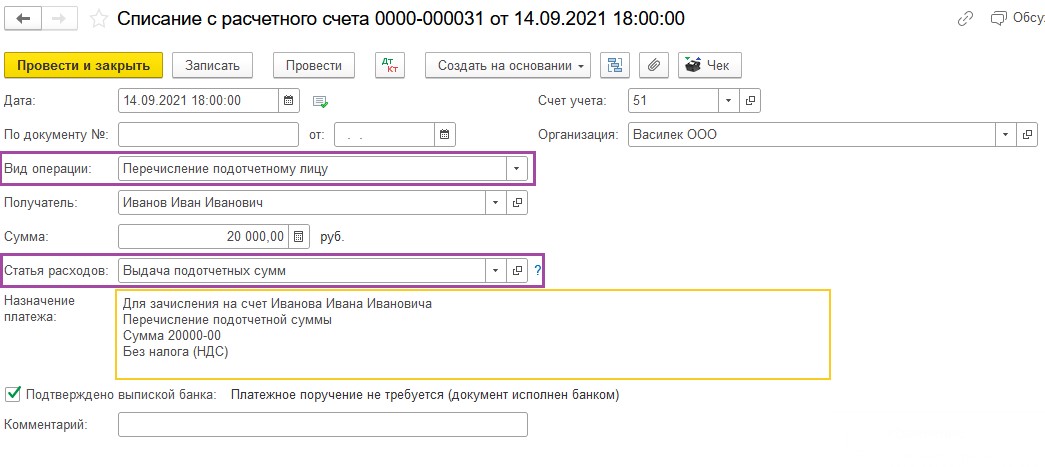Click into the Комментарий input field
Image resolution: width=1045 pixels, height=467 pixels.
click(323, 424)
